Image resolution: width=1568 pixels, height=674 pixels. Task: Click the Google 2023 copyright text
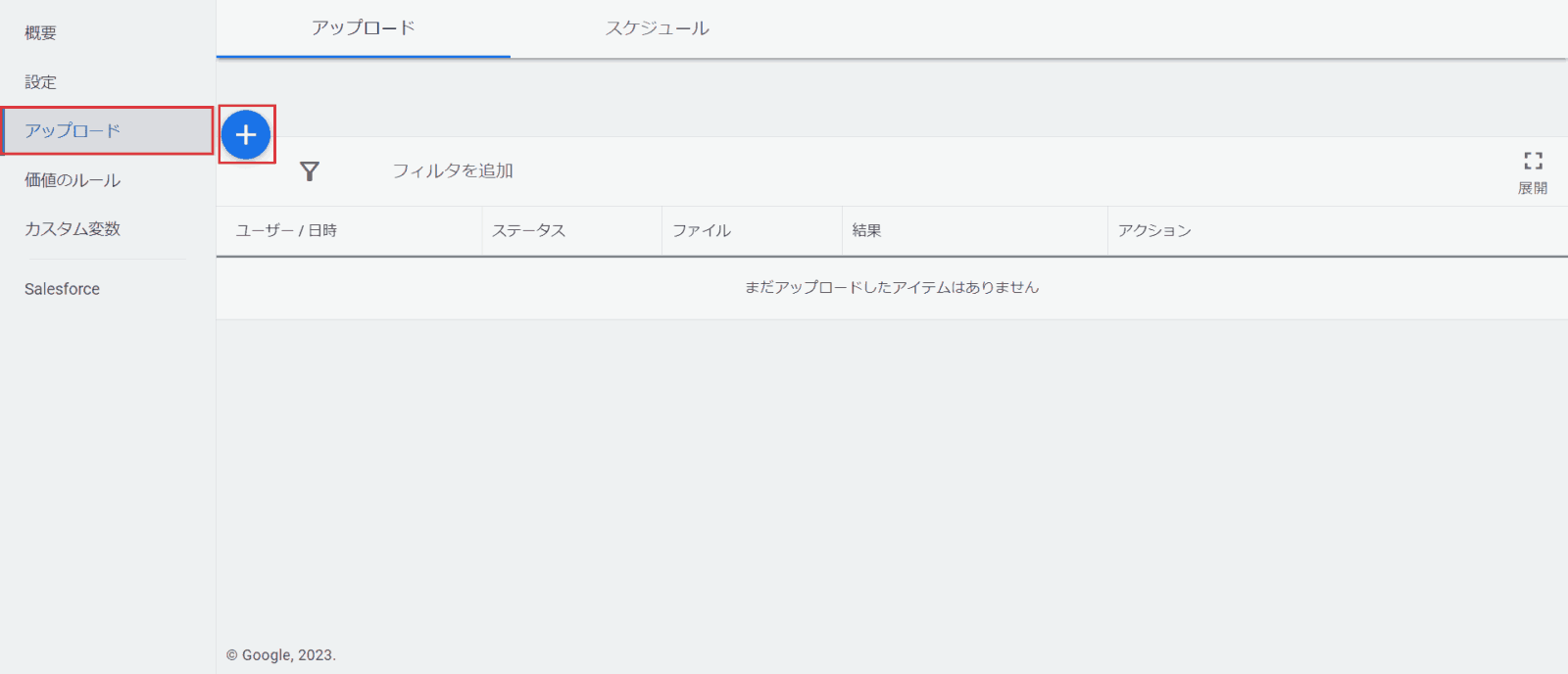point(281,655)
